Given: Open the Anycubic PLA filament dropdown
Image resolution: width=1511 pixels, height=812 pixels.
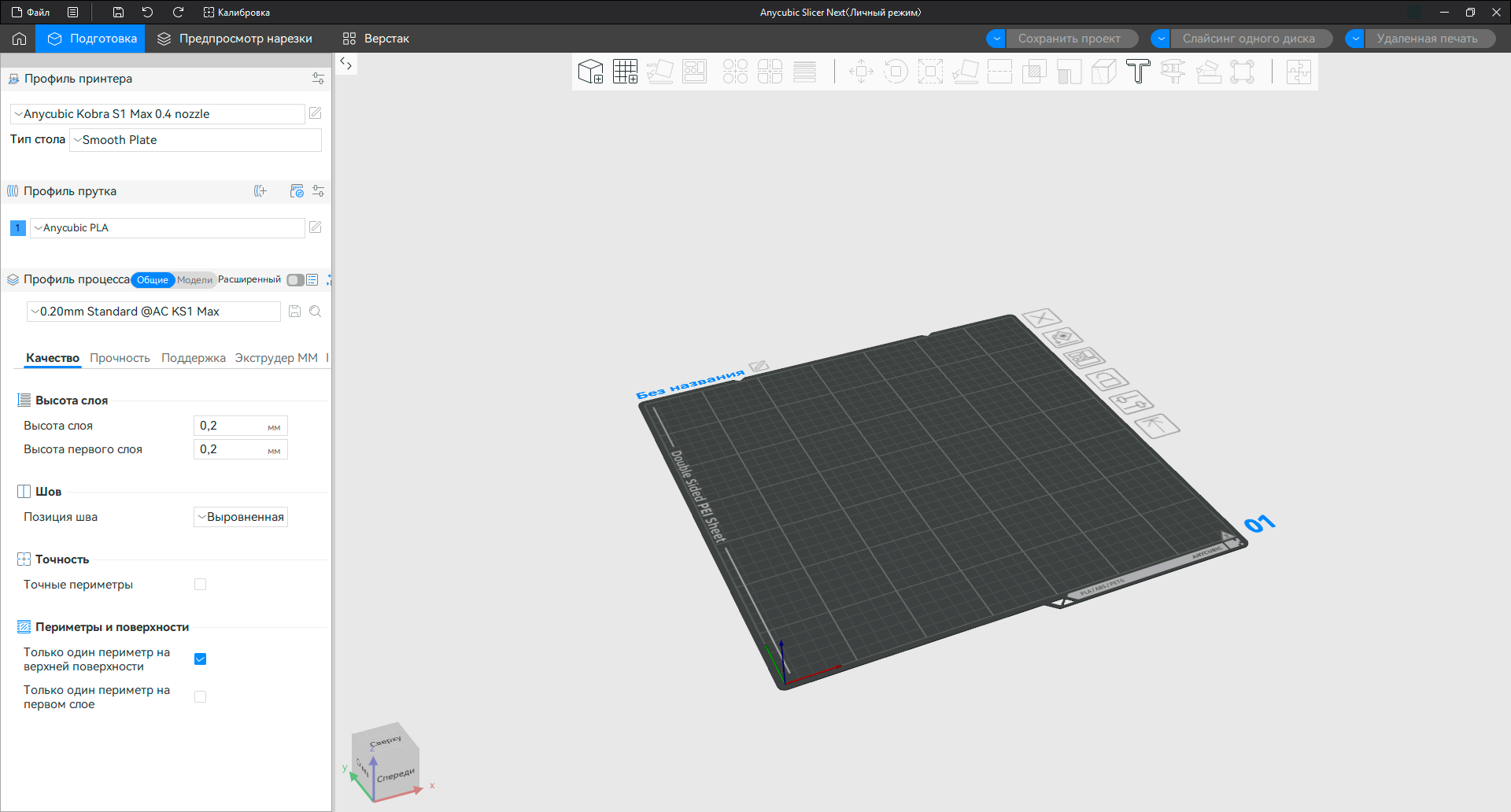Looking at the screenshot, I should click(x=167, y=228).
